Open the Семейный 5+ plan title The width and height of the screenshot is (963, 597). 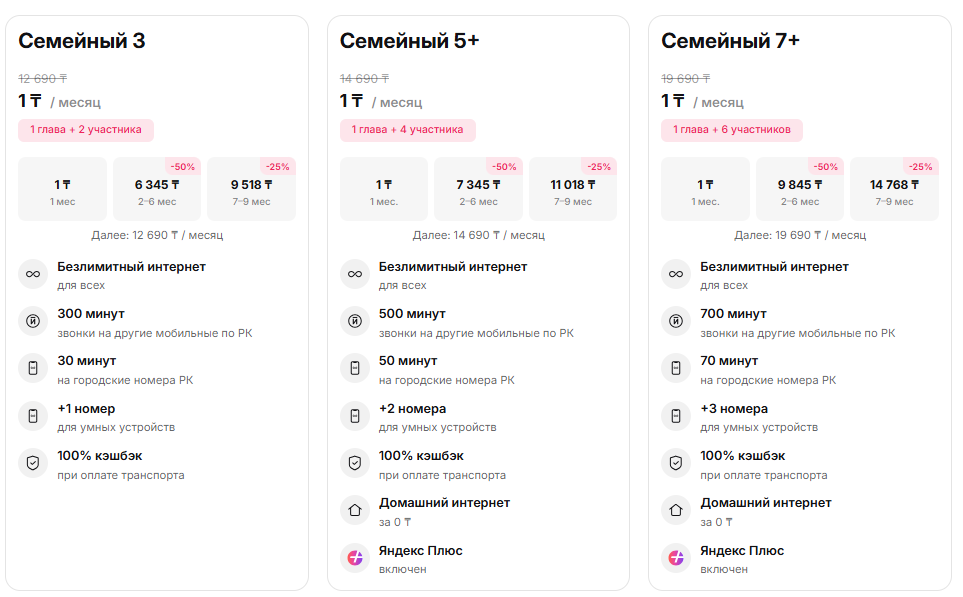(409, 41)
